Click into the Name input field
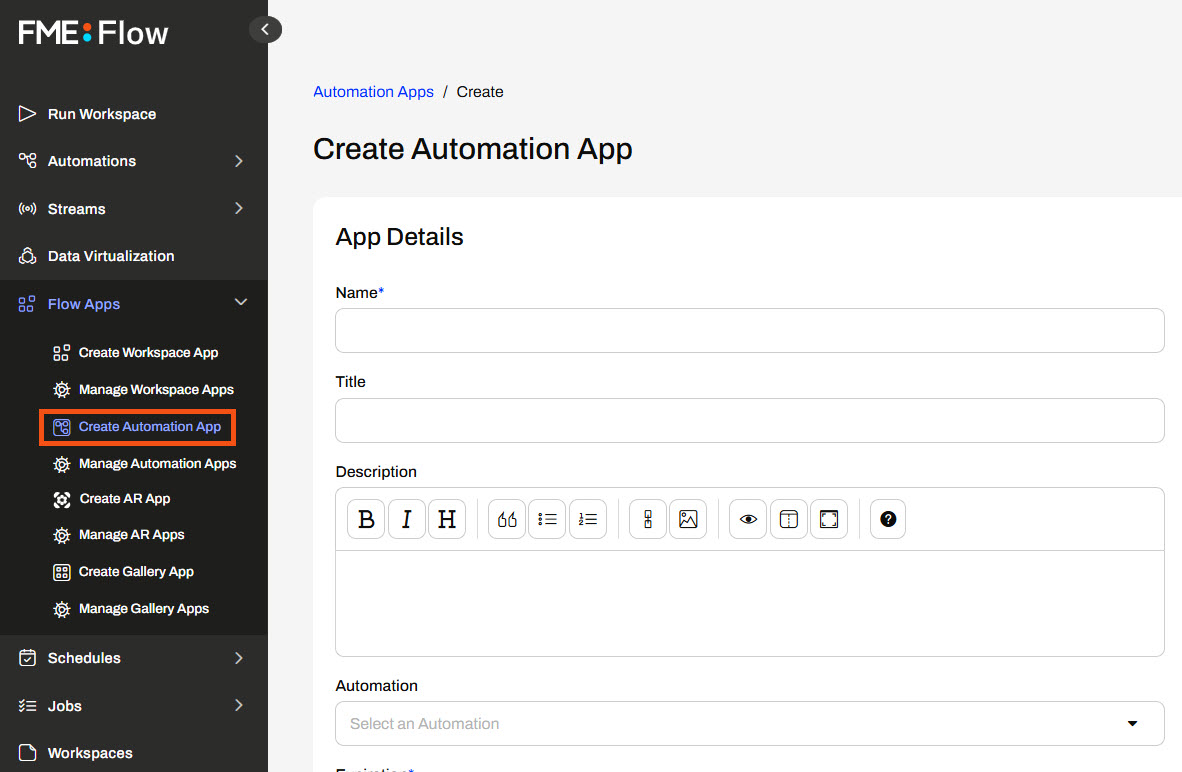Viewport: 1182px width, 772px height. coord(749,331)
